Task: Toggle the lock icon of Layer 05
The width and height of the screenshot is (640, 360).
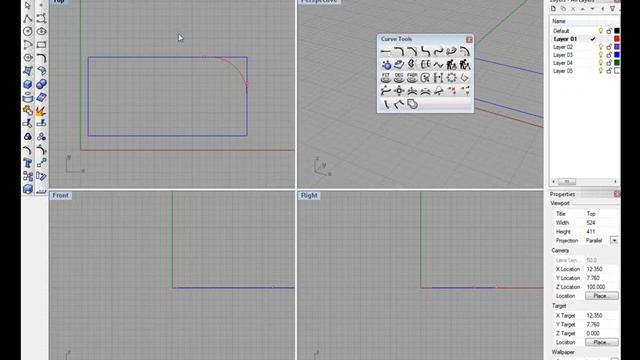Action: pyautogui.click(x=609, y=71)
